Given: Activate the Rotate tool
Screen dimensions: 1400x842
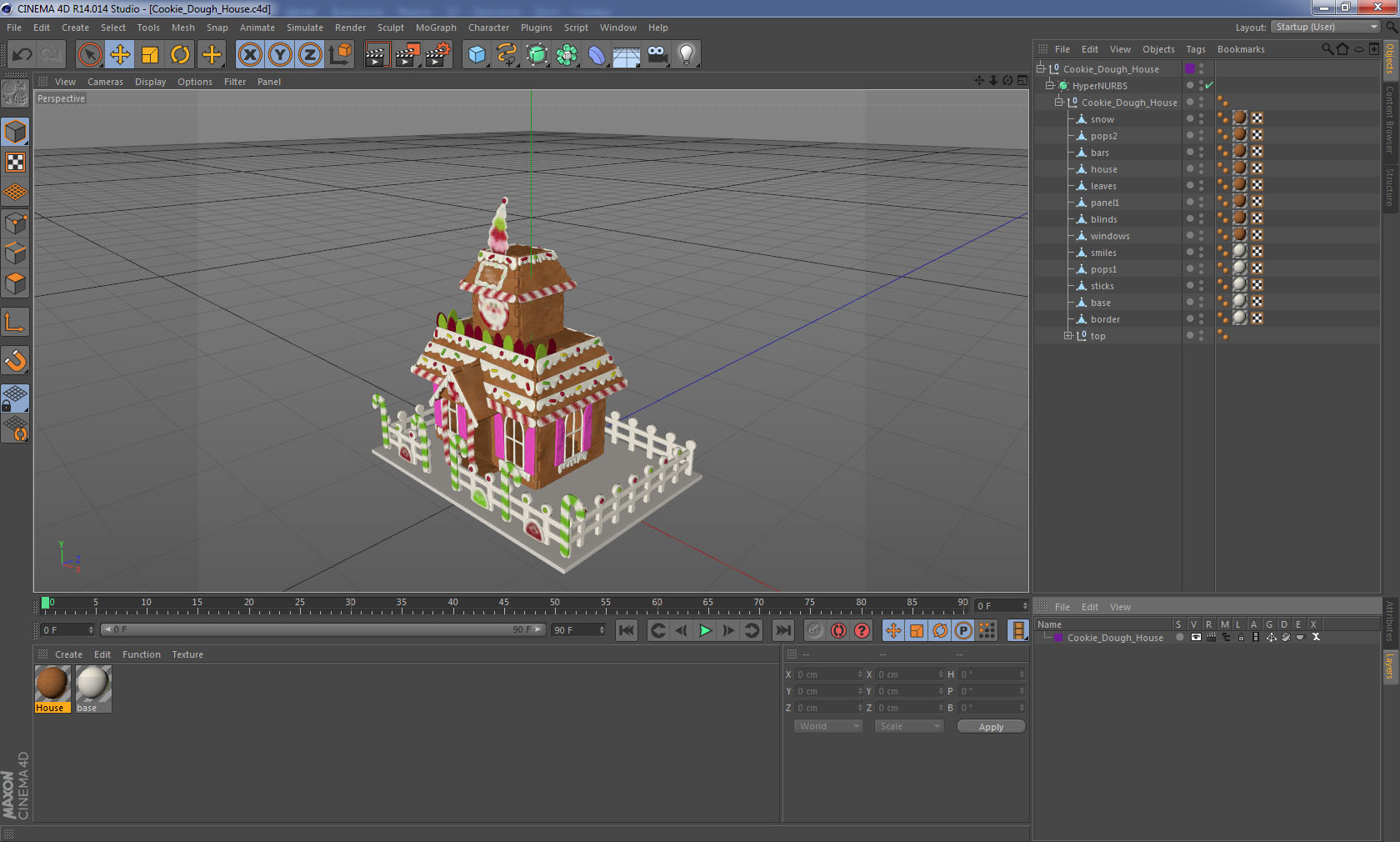Looking at the screenshot, I should 180,55.
